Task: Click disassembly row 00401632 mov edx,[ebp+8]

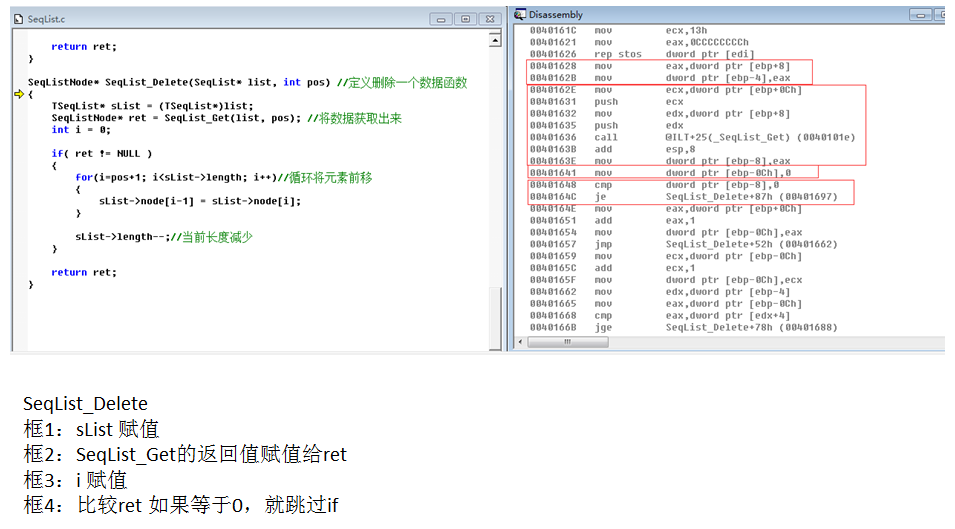Action: 660,113
